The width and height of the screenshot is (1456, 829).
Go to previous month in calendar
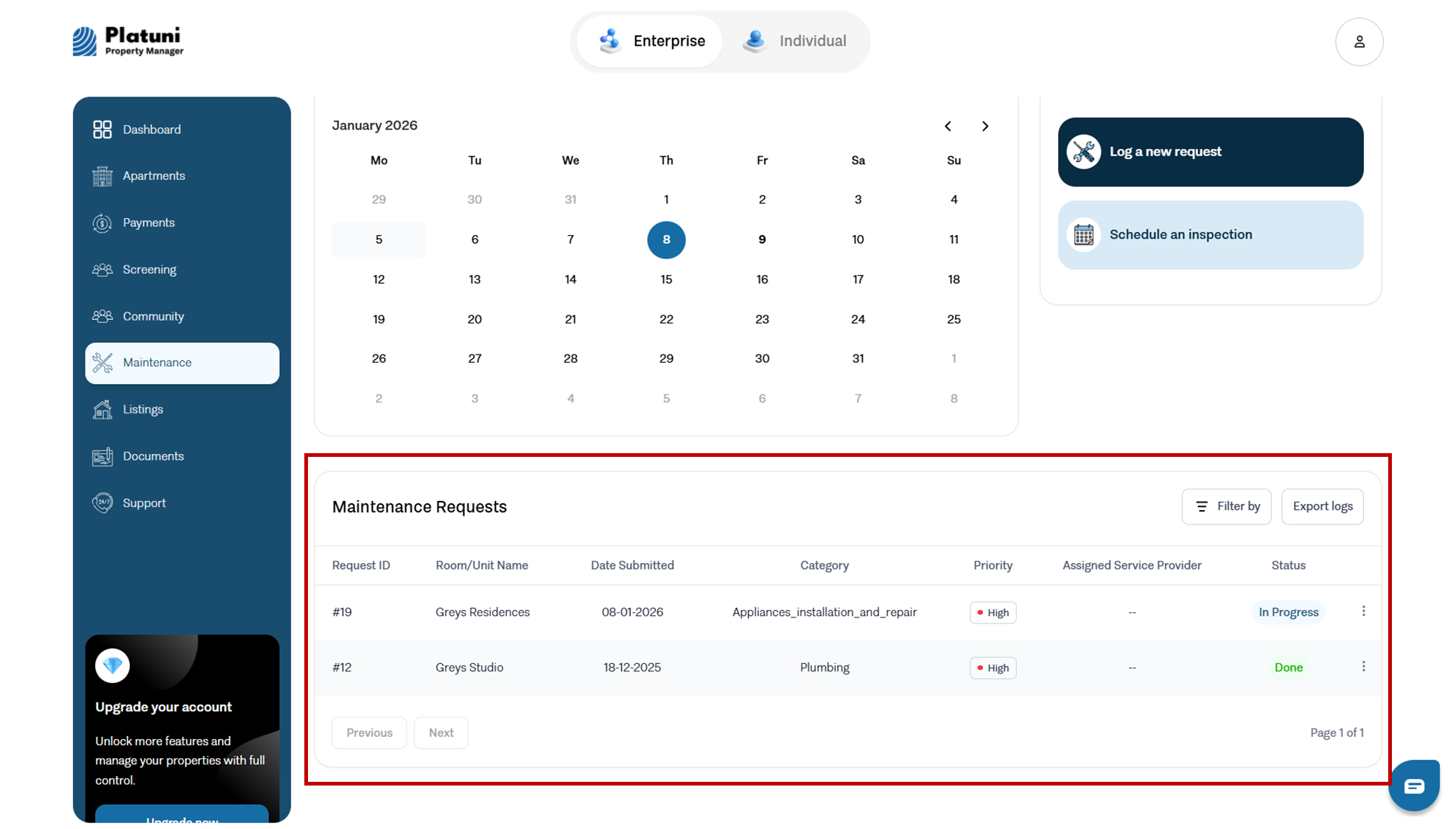[x=948, y=126]
